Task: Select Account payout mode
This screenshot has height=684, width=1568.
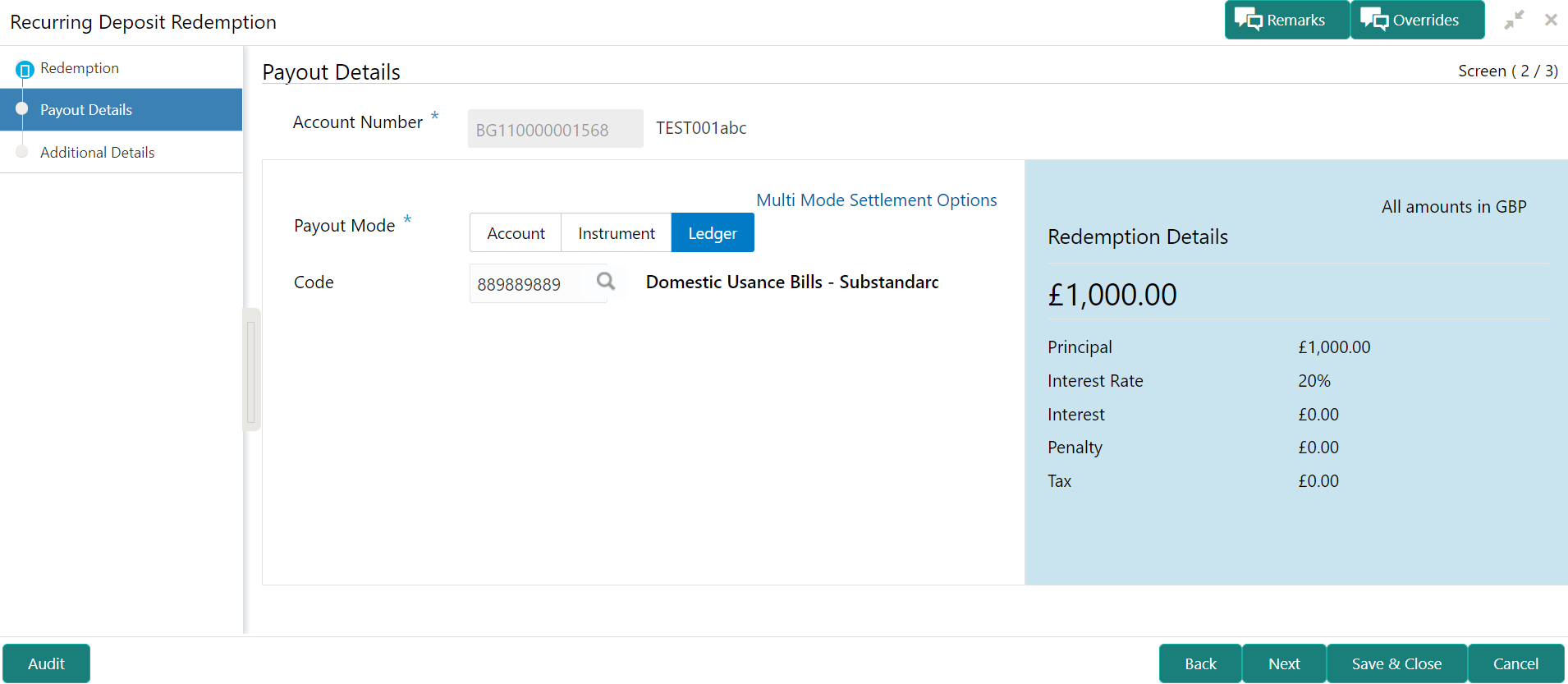Action: [x=516, y=233]
